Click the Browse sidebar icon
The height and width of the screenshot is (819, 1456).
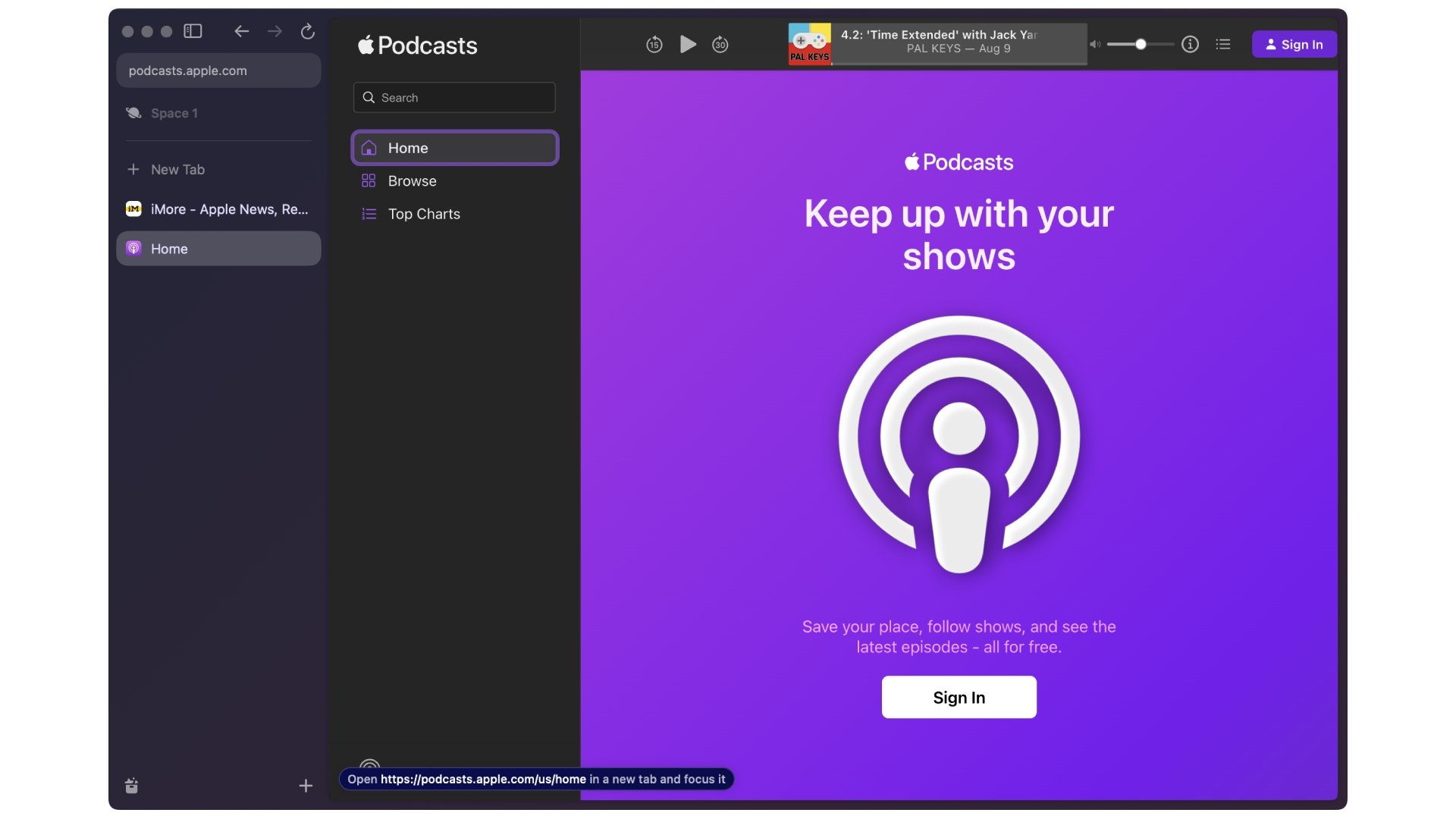click(x=369, y=181)
